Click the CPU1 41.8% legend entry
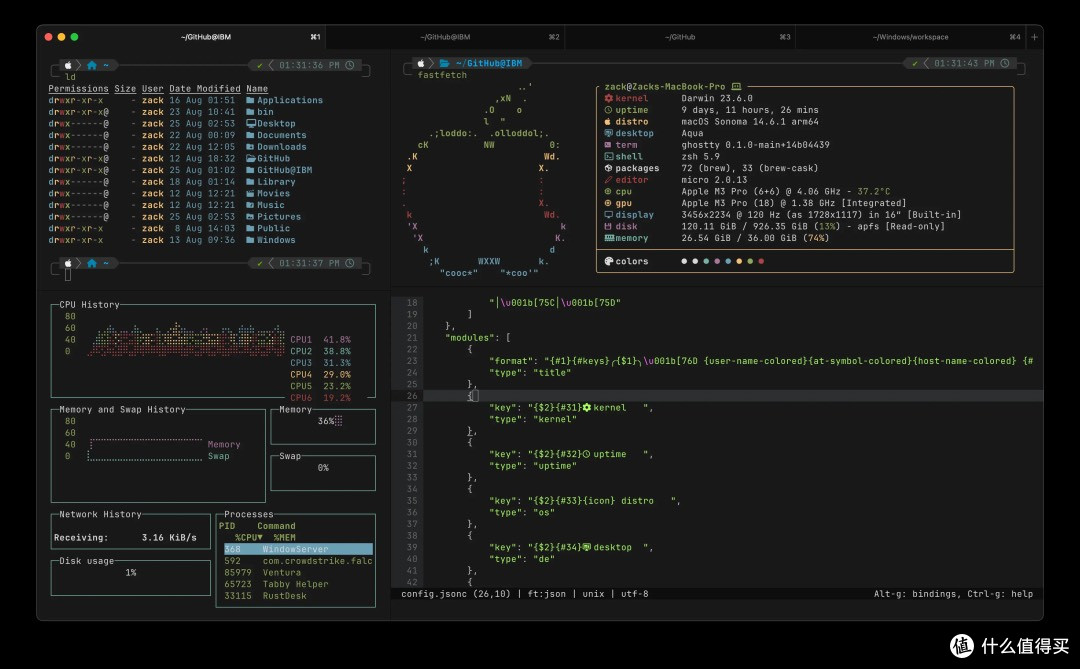The width and height of the screenshot is (1080, 669). (x=320, y=340)
